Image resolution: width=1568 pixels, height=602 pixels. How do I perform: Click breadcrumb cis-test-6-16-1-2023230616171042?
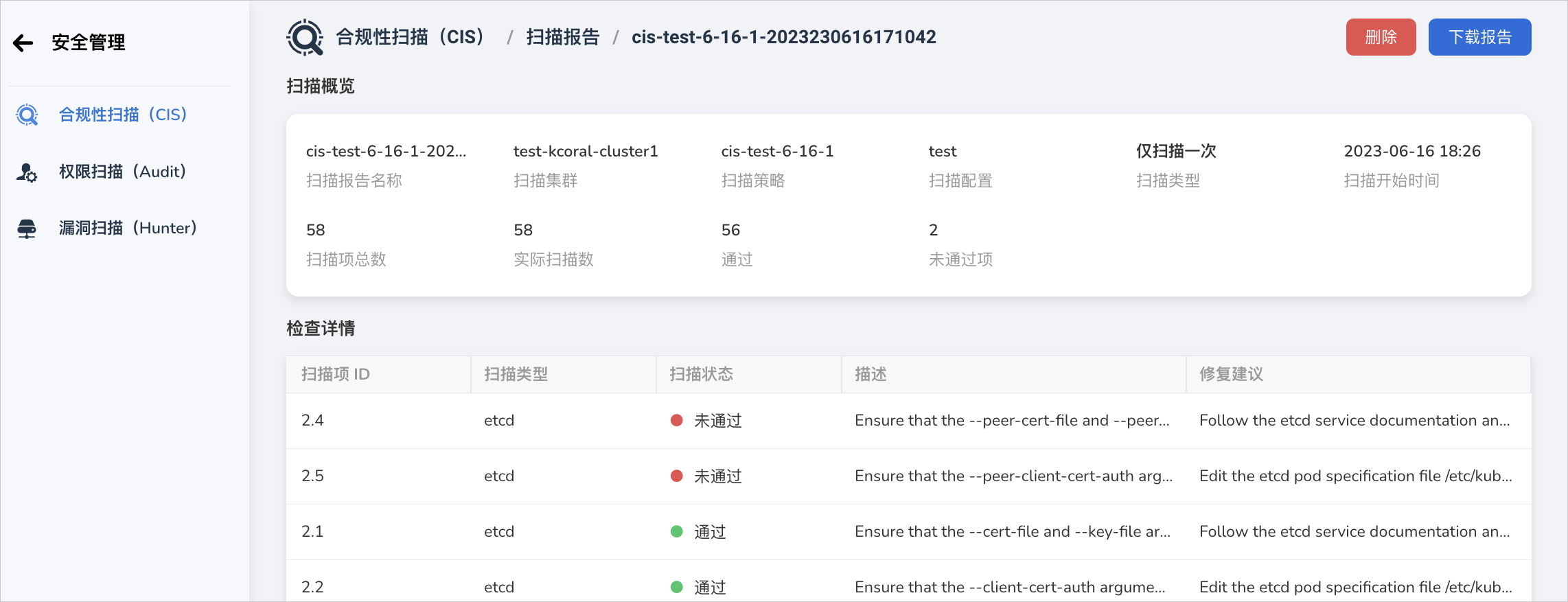(784, 37)
